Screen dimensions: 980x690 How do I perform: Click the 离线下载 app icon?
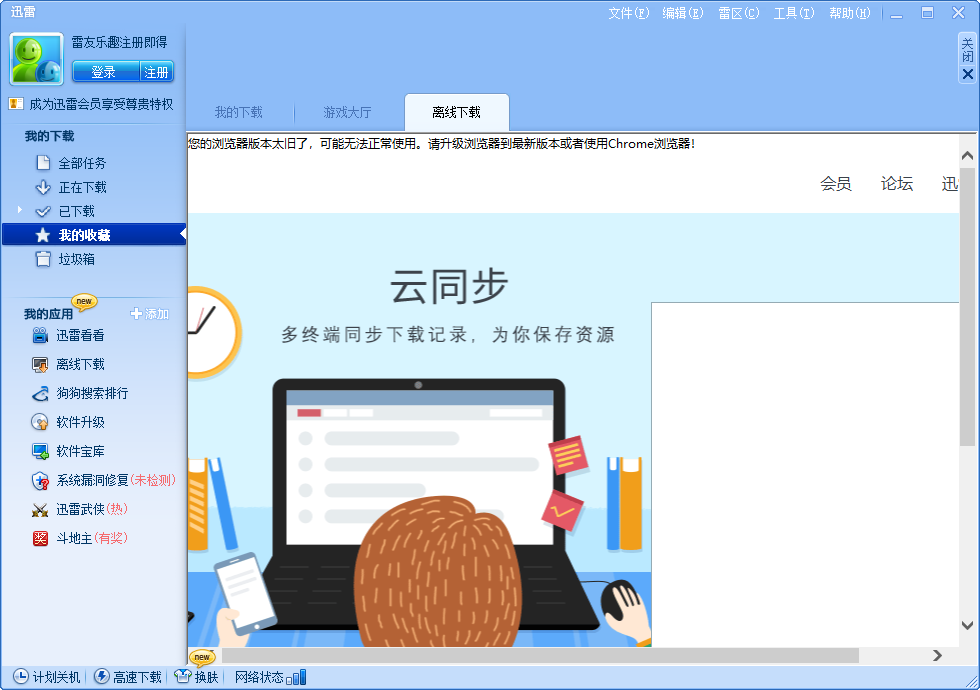[x=40, y=364]
